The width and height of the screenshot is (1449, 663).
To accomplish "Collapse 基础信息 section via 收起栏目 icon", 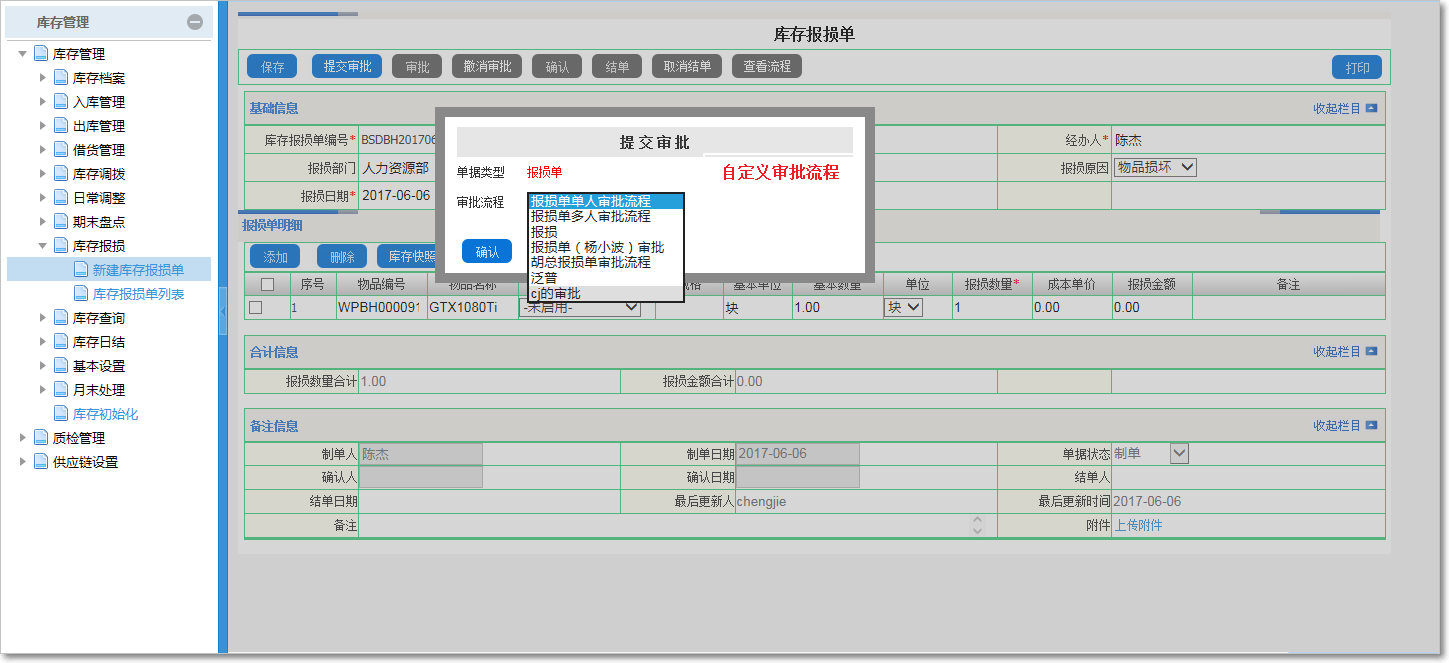I will tap(1371, 108).
